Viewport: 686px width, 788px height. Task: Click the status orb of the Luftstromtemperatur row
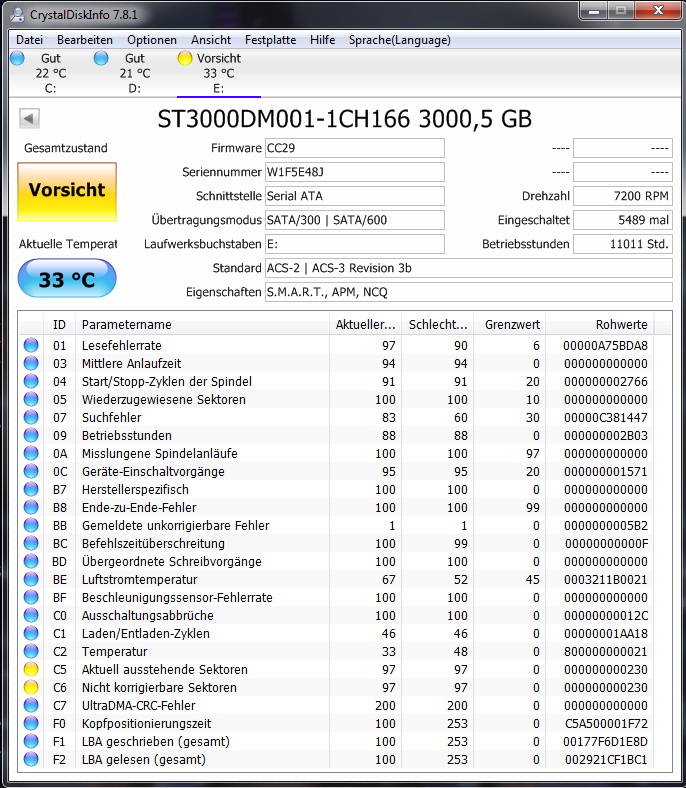[31, 579]
